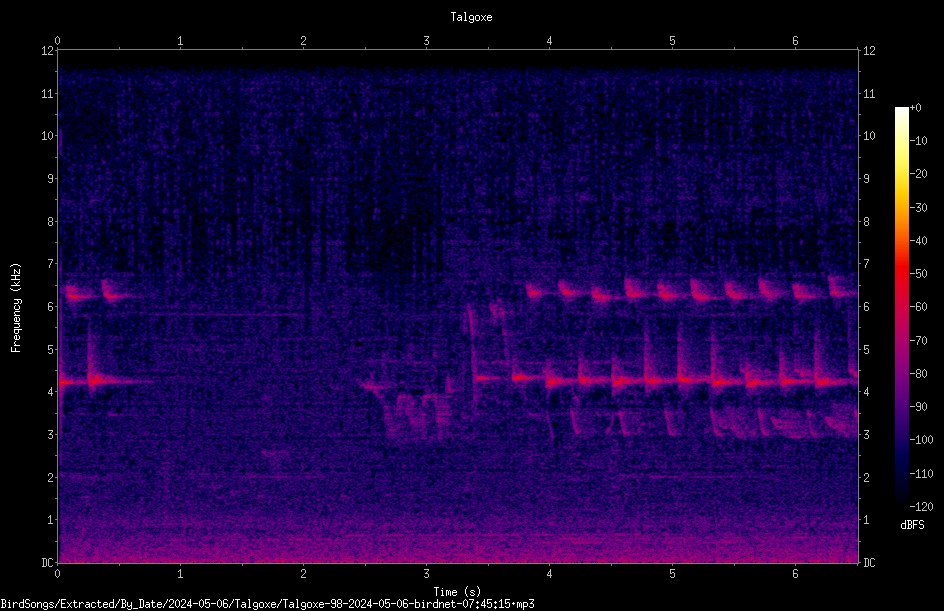Click the 12 kHz label on left axis
The image size is (944, 611).
click(x=48, y=51)
